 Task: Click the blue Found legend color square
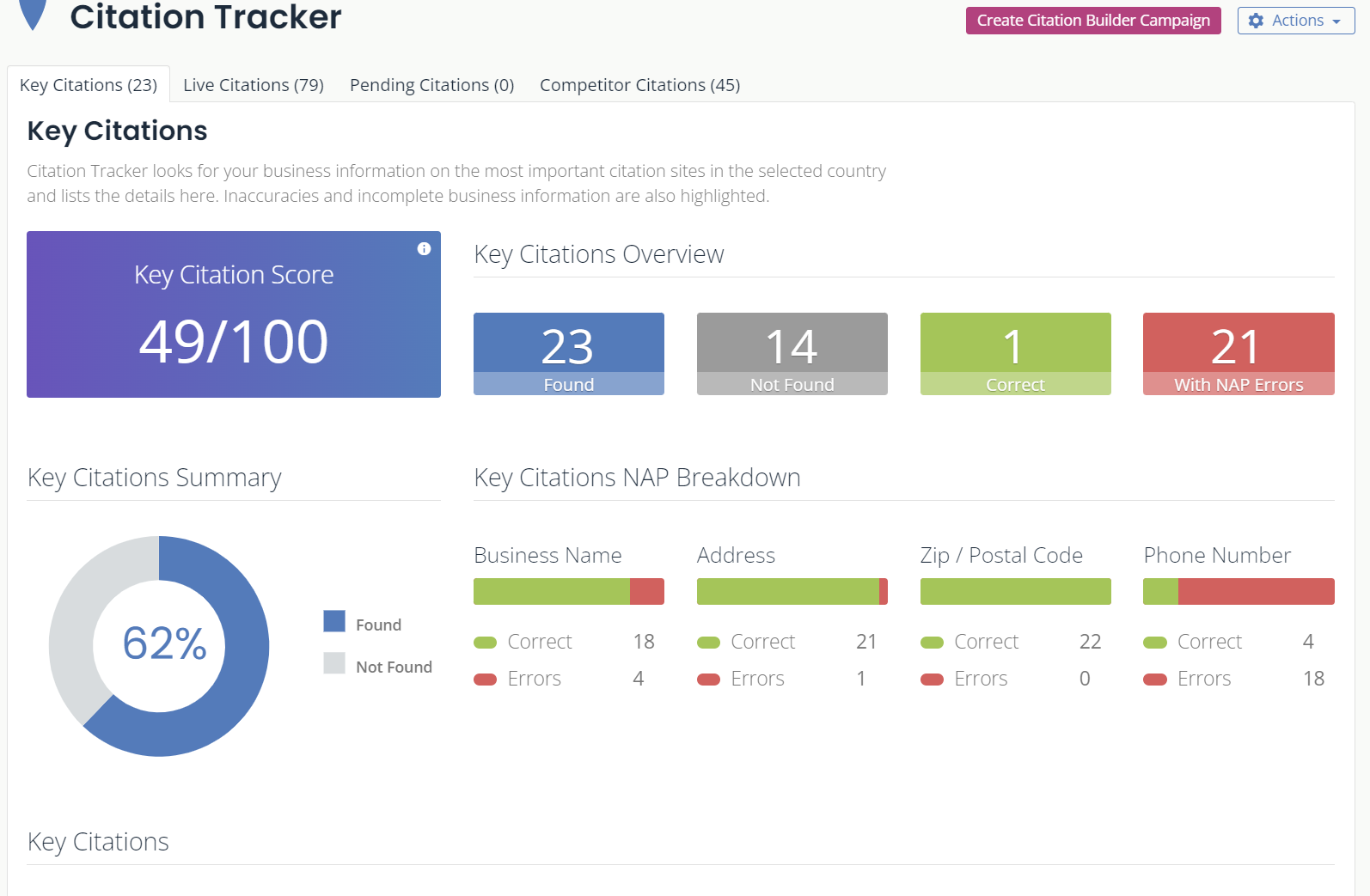tap(334, 621)
